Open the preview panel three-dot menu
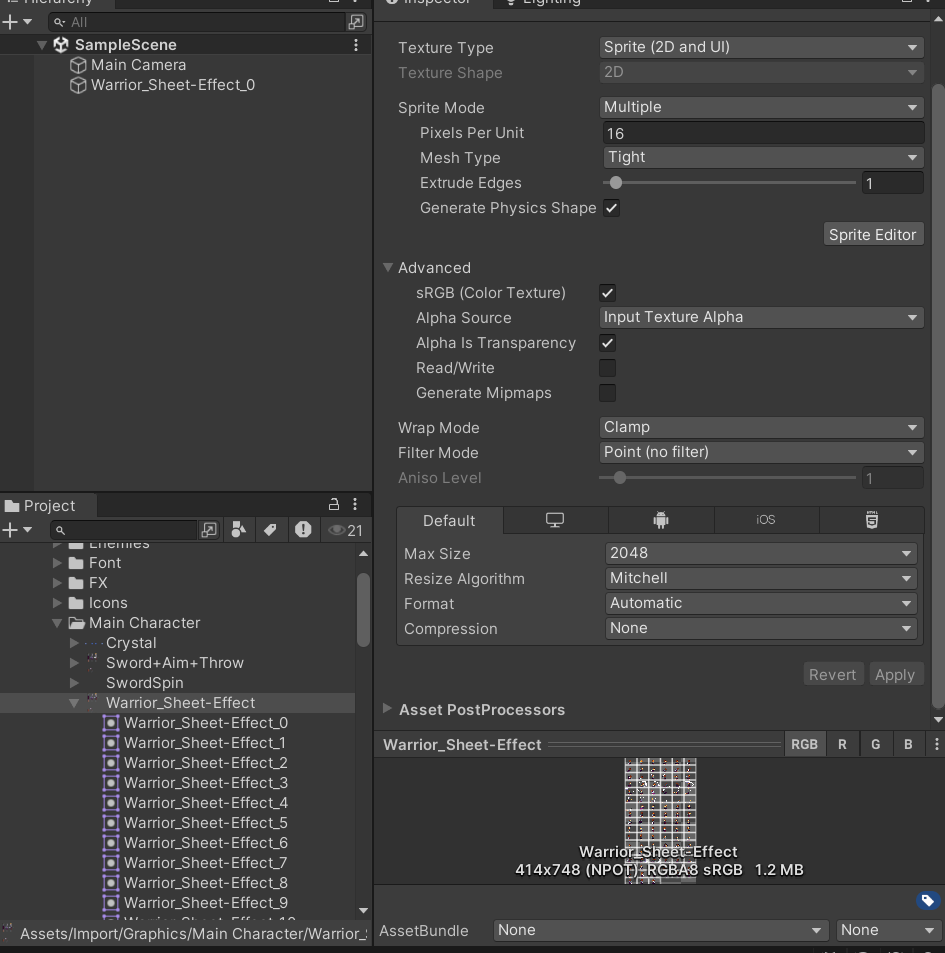Image resolution: width=945 pixels, height=953 pixels. coord(936,745)
